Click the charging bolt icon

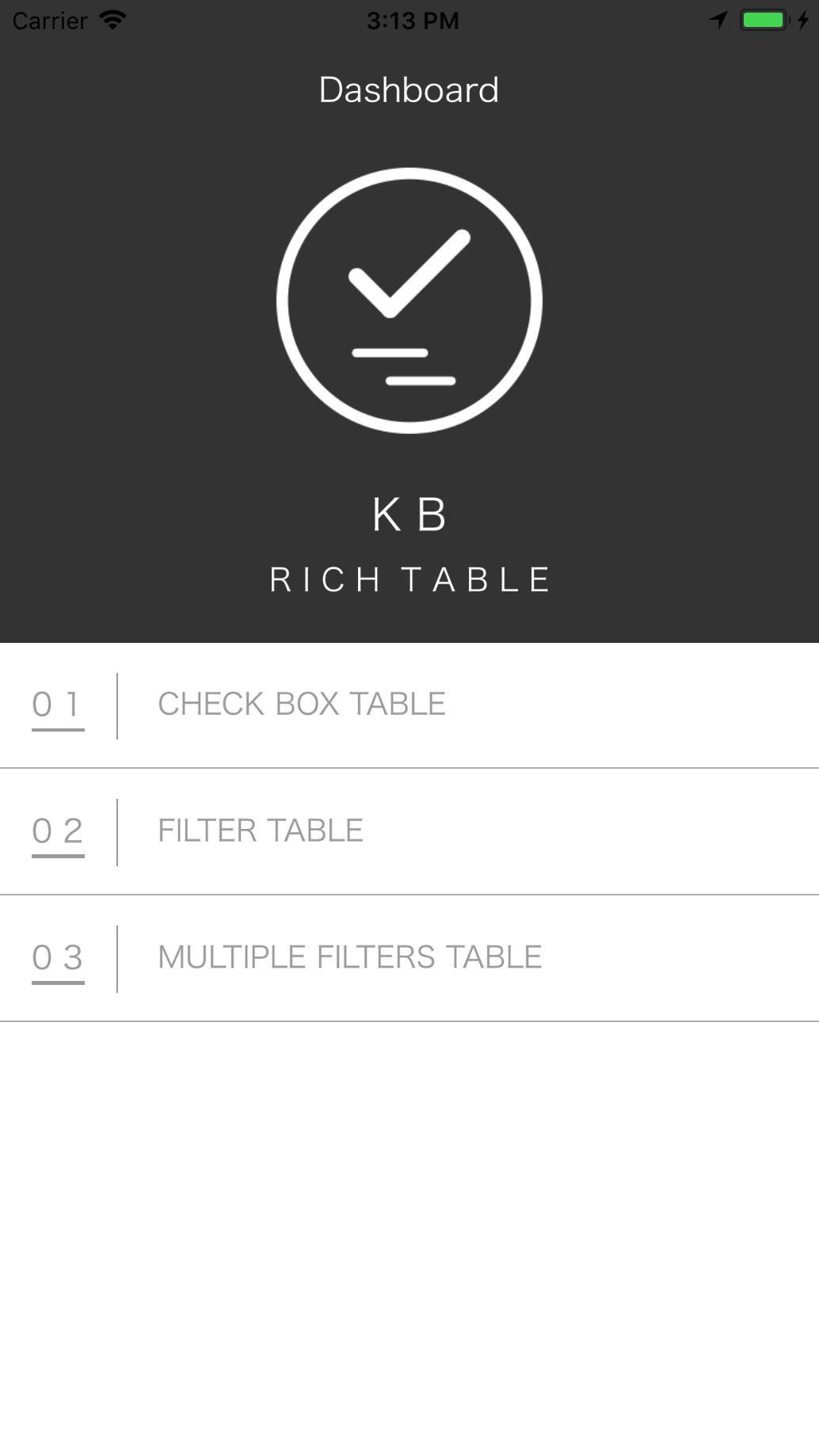pyautogui.click(x=803, y=20)
